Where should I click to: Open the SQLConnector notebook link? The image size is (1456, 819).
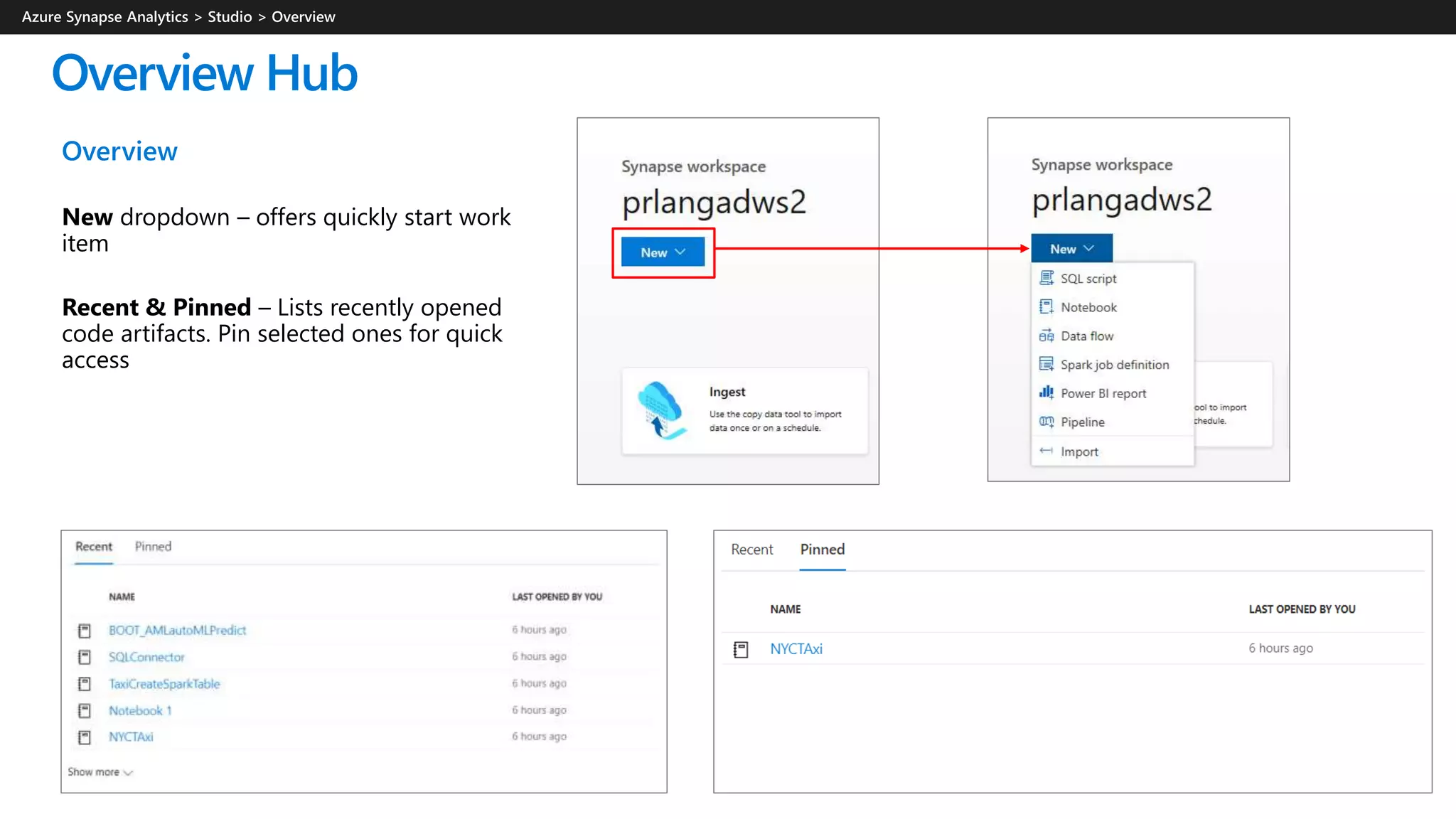coord(146,657)
